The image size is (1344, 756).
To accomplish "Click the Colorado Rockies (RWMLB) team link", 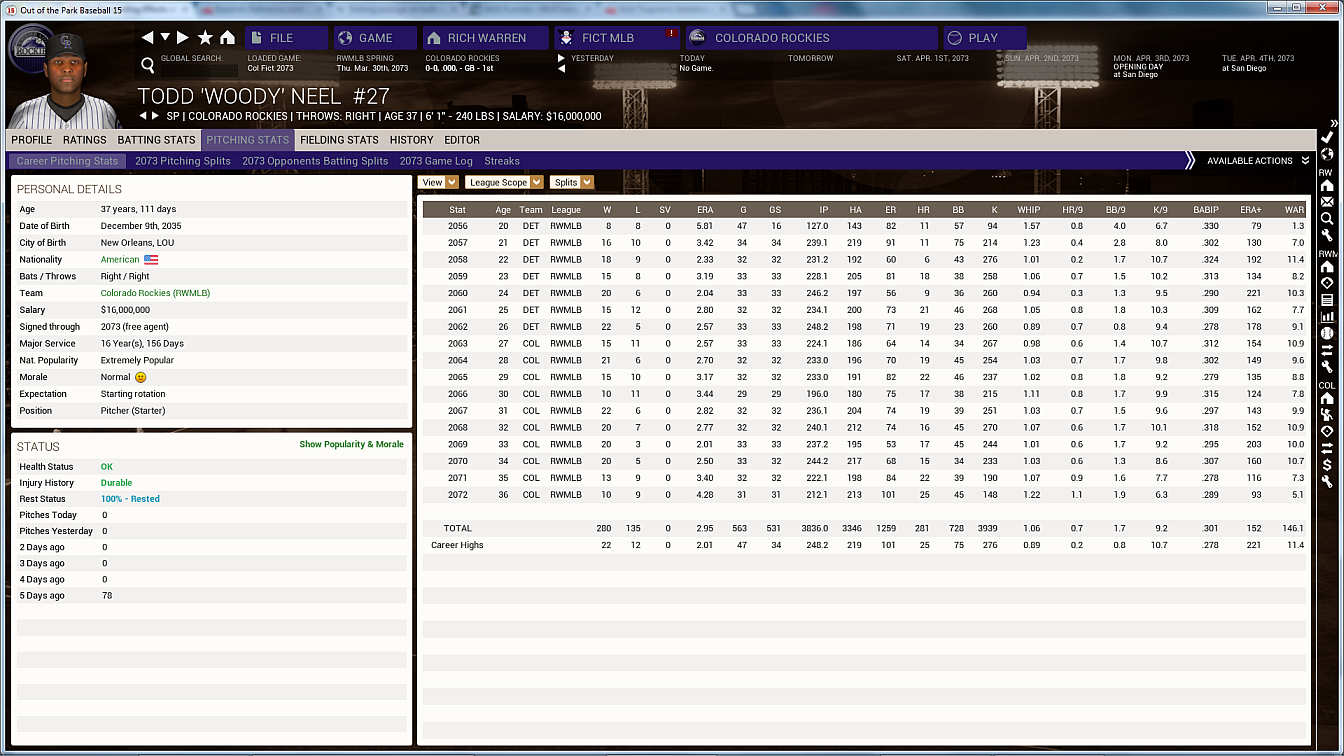I will (155, 293).
